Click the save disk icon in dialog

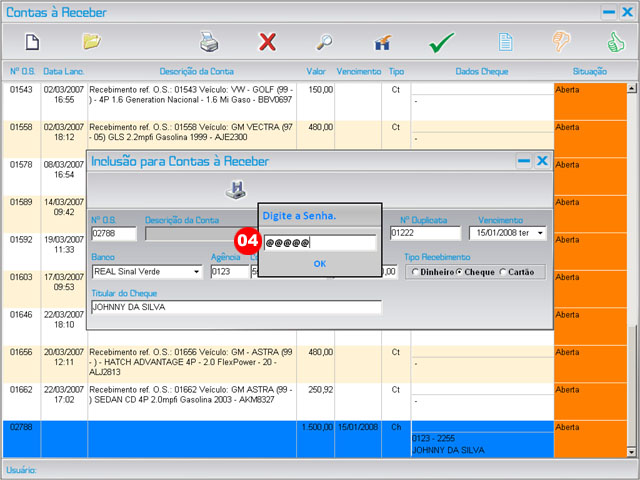(x=236, y=188)
